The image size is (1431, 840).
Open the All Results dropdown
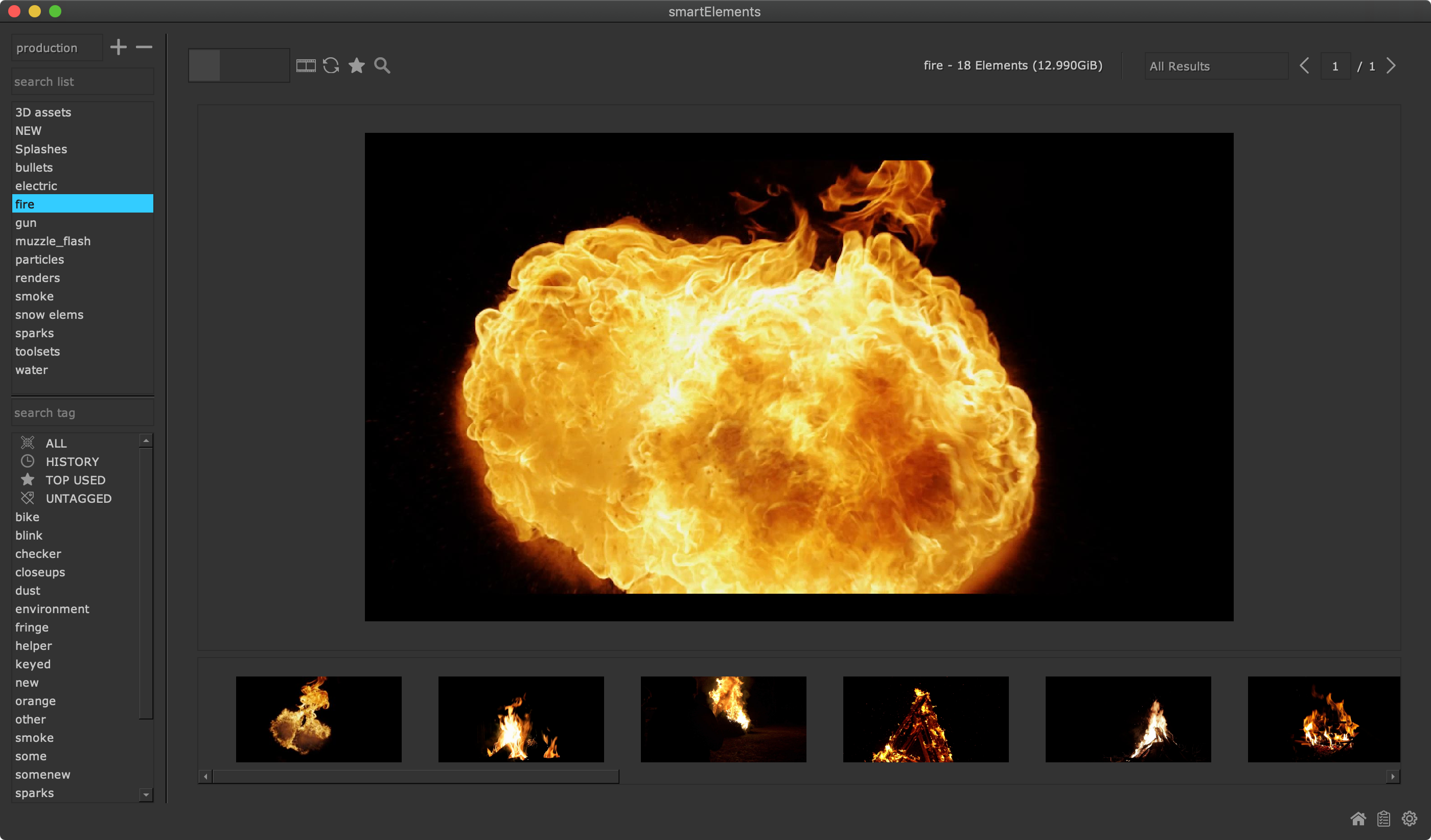tap(1216, 66)
